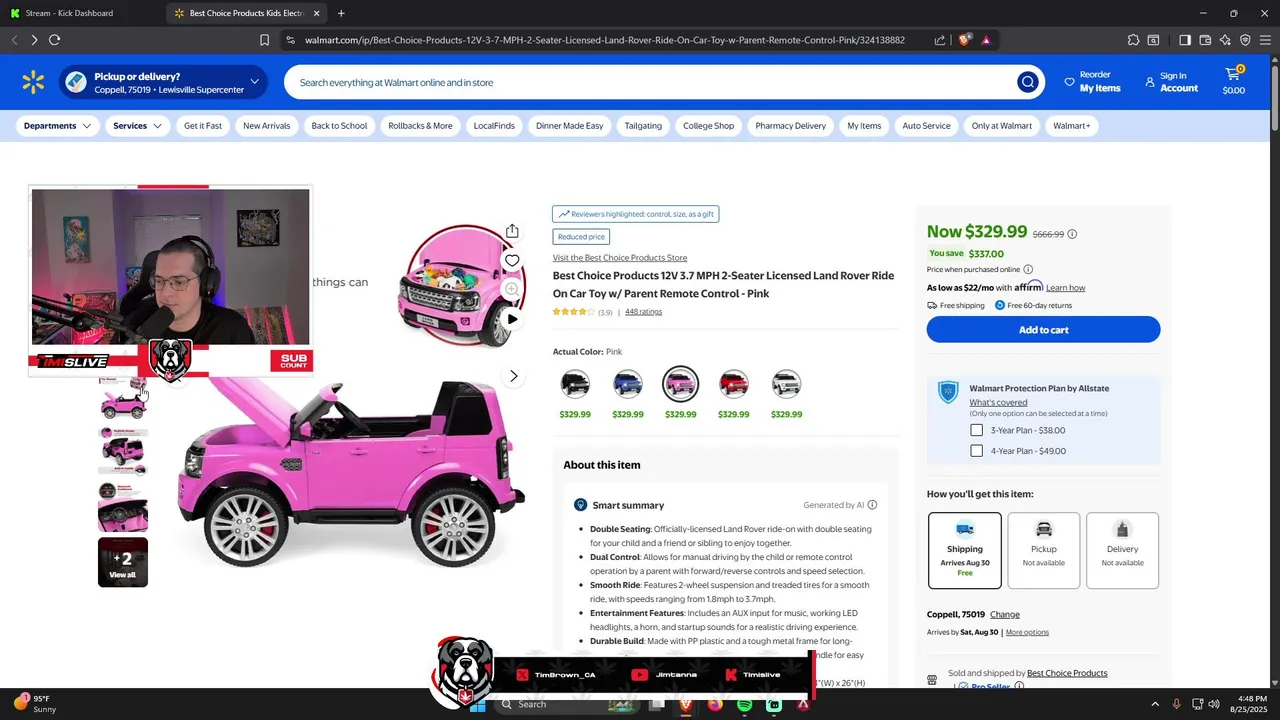Open the browser hamburger menu
Image resolution: width=1280 pixels, height=720 pixels.
[1265, 40]
